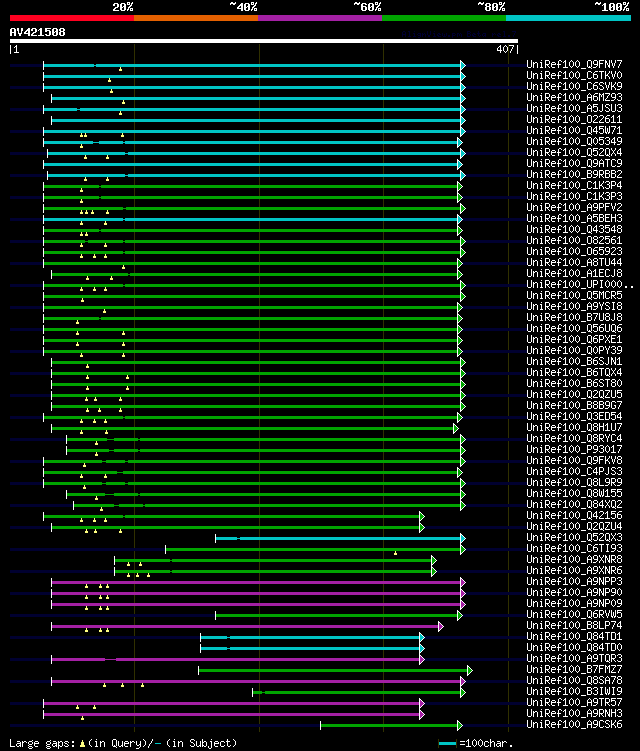The height and width of the screenshot is (751, 640).
Task: Select the UniRef100_Q8SA78 label
Action: pos(574,681)
